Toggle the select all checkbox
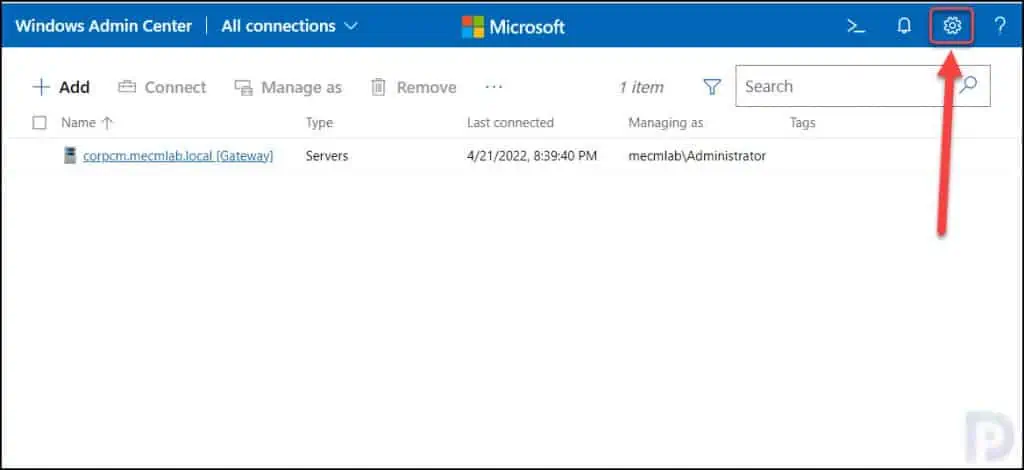The width and height of the screenshot is (1024, 470). coord(39,123)
